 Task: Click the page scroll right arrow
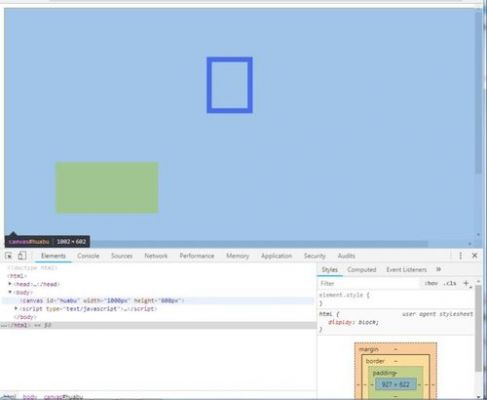(470, 244)
